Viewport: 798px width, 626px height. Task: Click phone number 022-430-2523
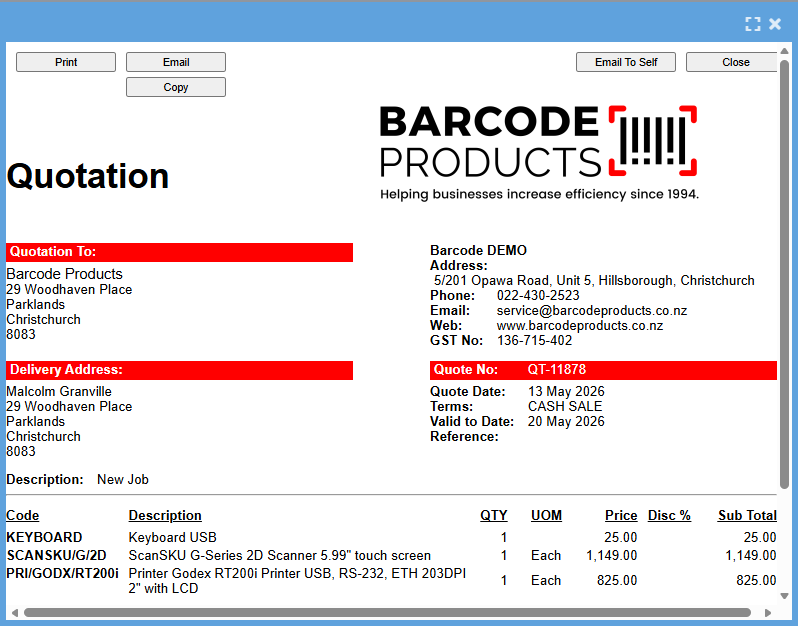coord(538,296)
